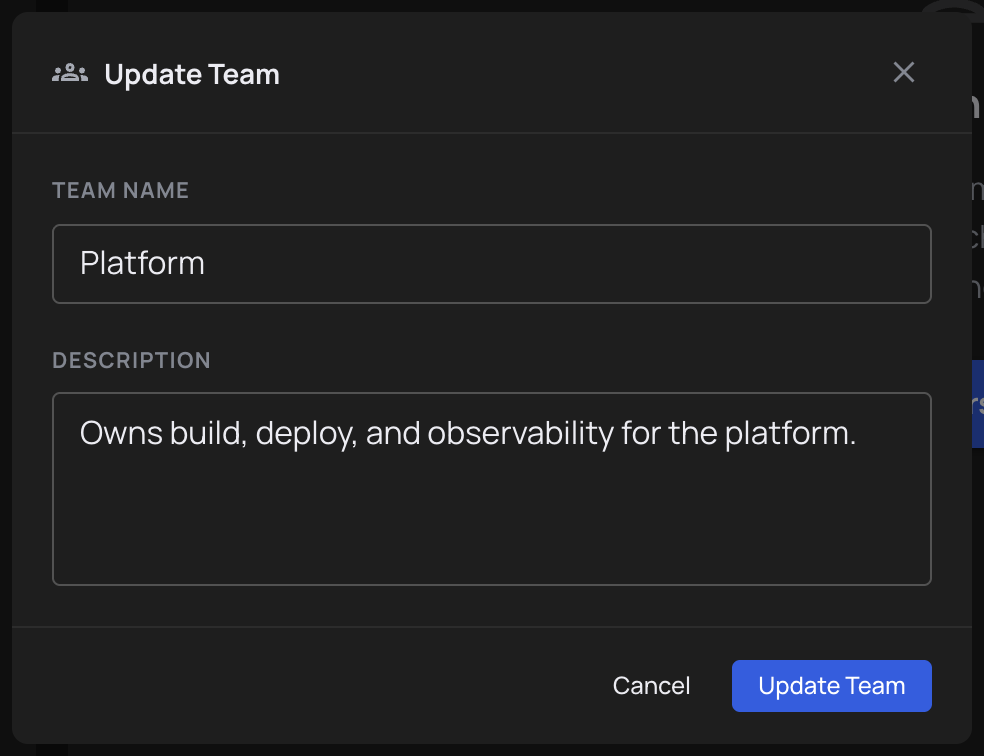Viewport: 984px width, 756px height.
Task: Click the team icon beside Update Team title
Action: coord(70,73)
